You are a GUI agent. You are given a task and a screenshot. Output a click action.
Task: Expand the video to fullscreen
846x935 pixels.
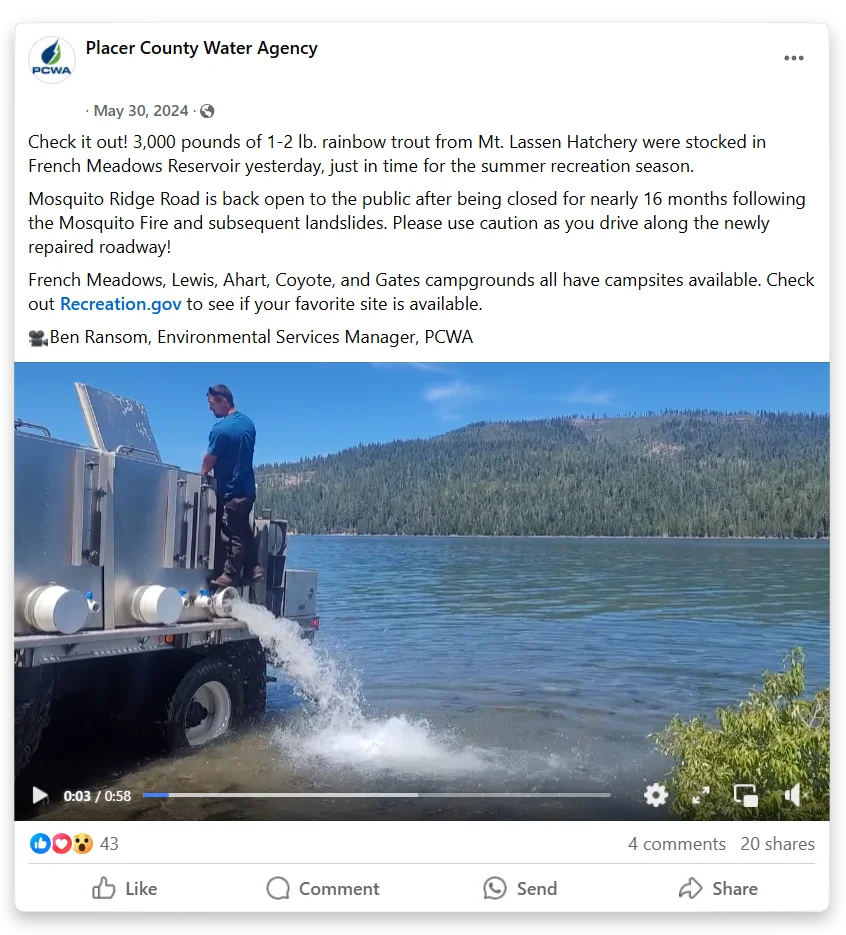(x=701, y=795)
